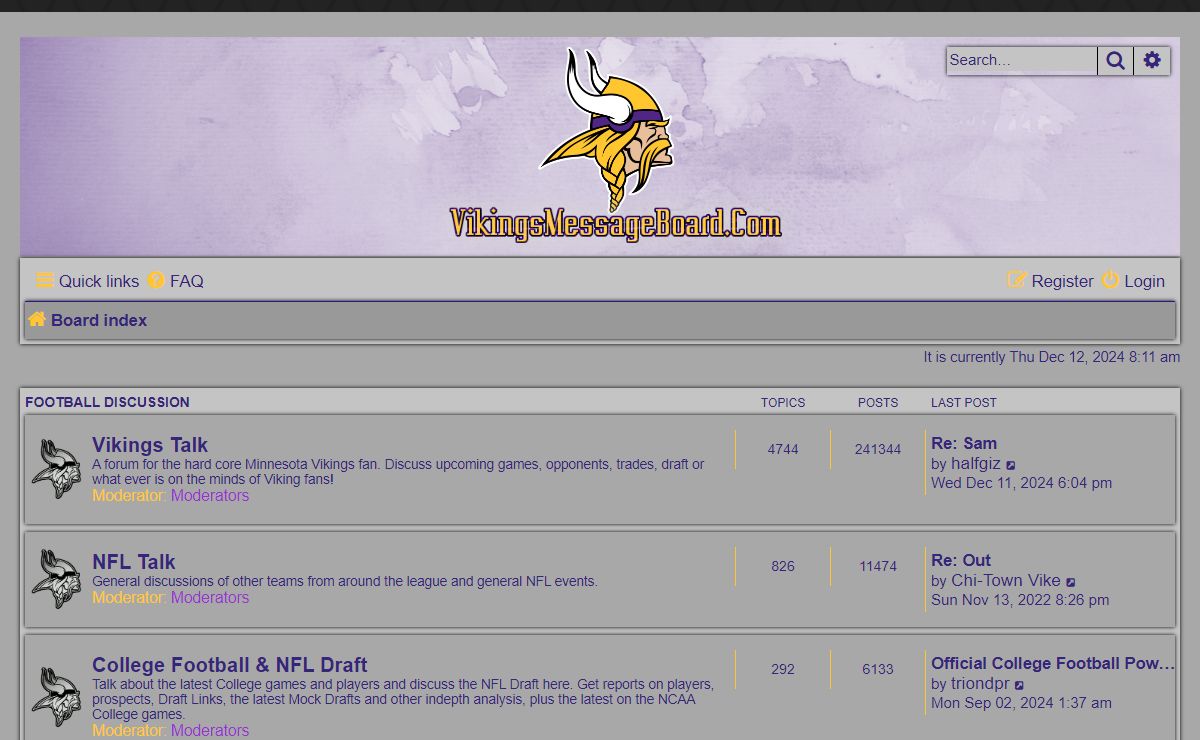Click the TOPICS column header

pos(783,403)
